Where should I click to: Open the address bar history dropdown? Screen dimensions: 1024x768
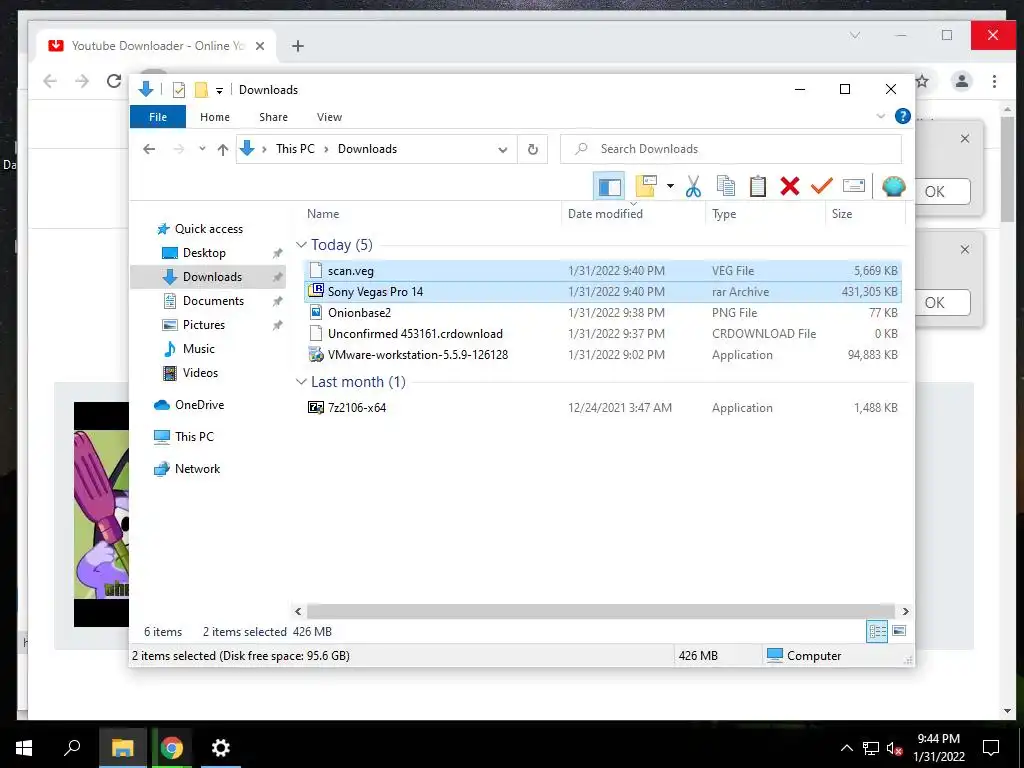502,150
